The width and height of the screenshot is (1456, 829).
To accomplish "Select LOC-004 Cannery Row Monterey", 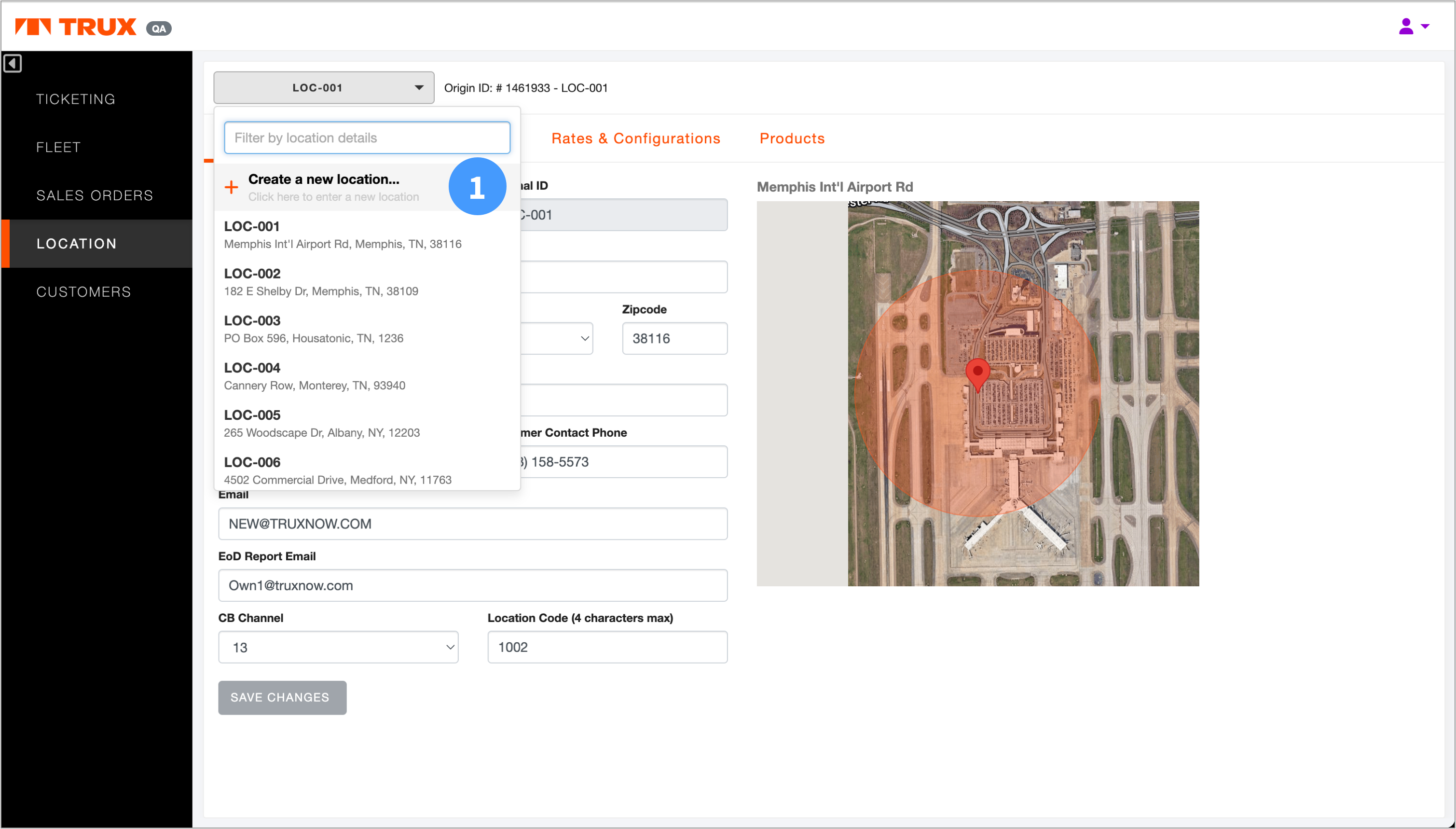I will coord(367,376).
